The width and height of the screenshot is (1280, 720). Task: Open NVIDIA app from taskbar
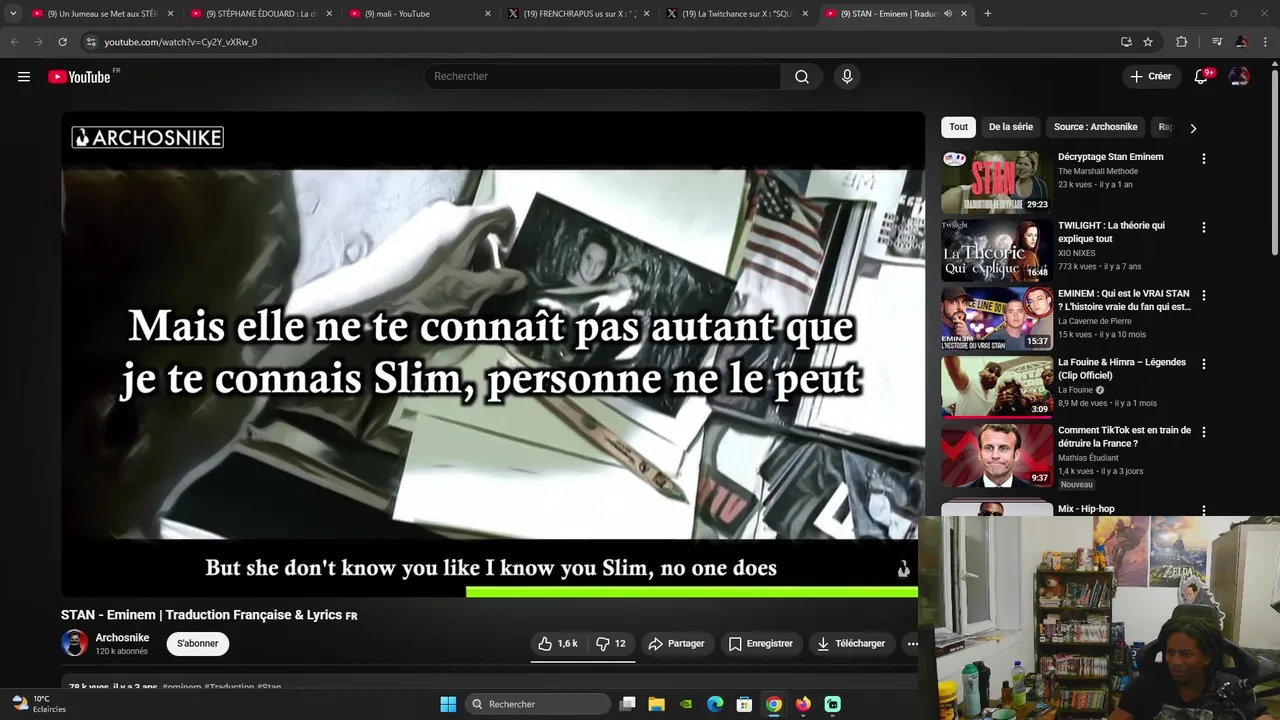pos(686,704)
